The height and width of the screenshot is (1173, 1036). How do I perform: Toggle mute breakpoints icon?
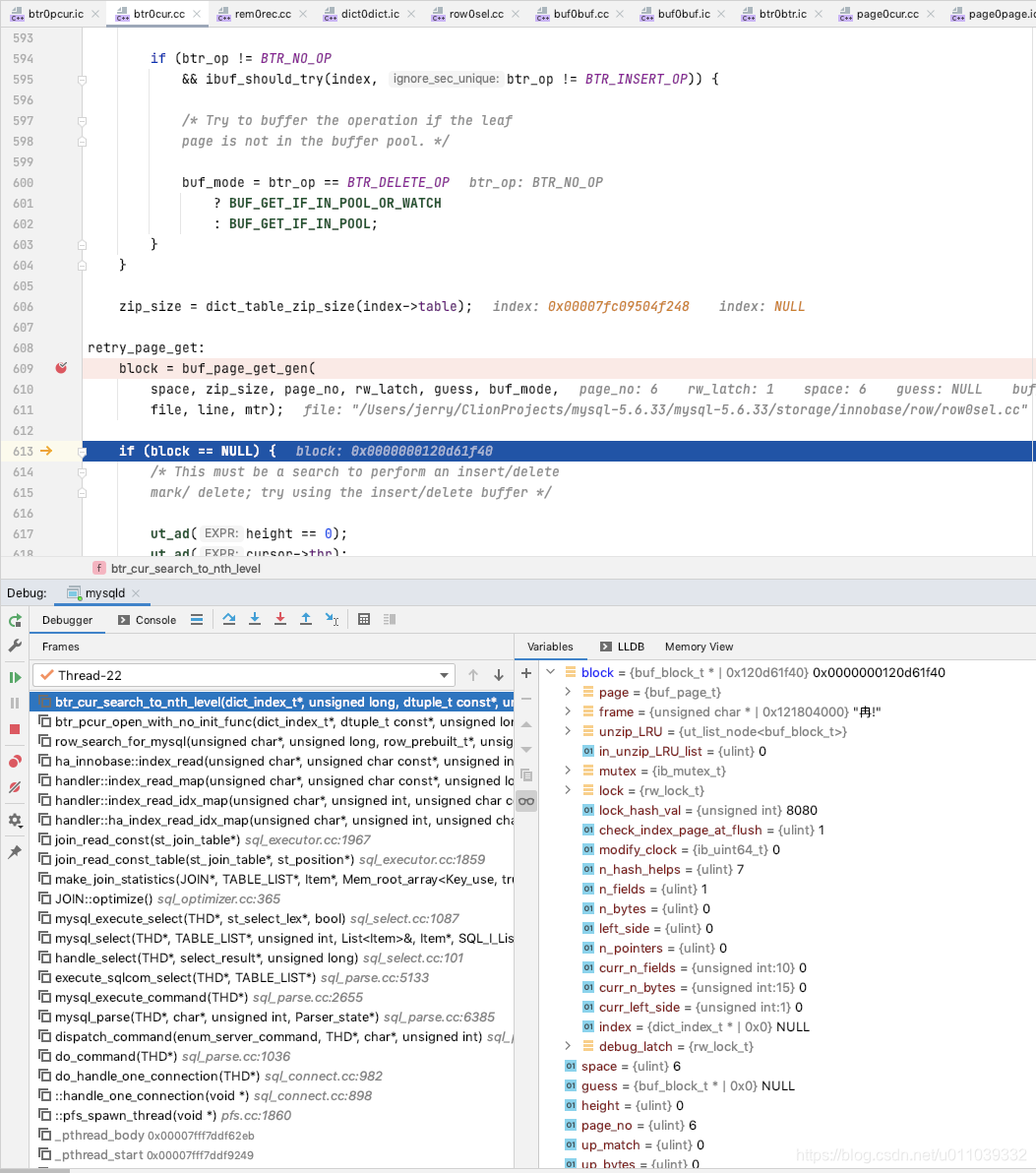point(15,787)
